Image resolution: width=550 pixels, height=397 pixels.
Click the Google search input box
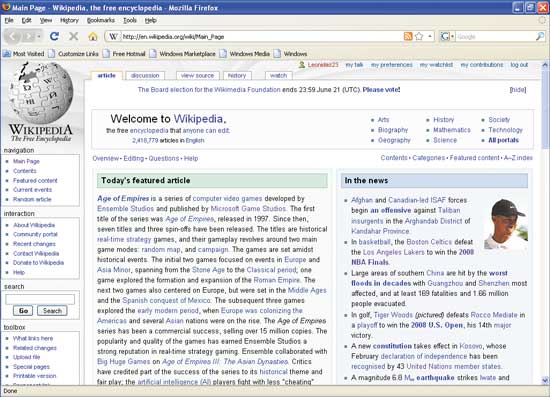point(495,36)
